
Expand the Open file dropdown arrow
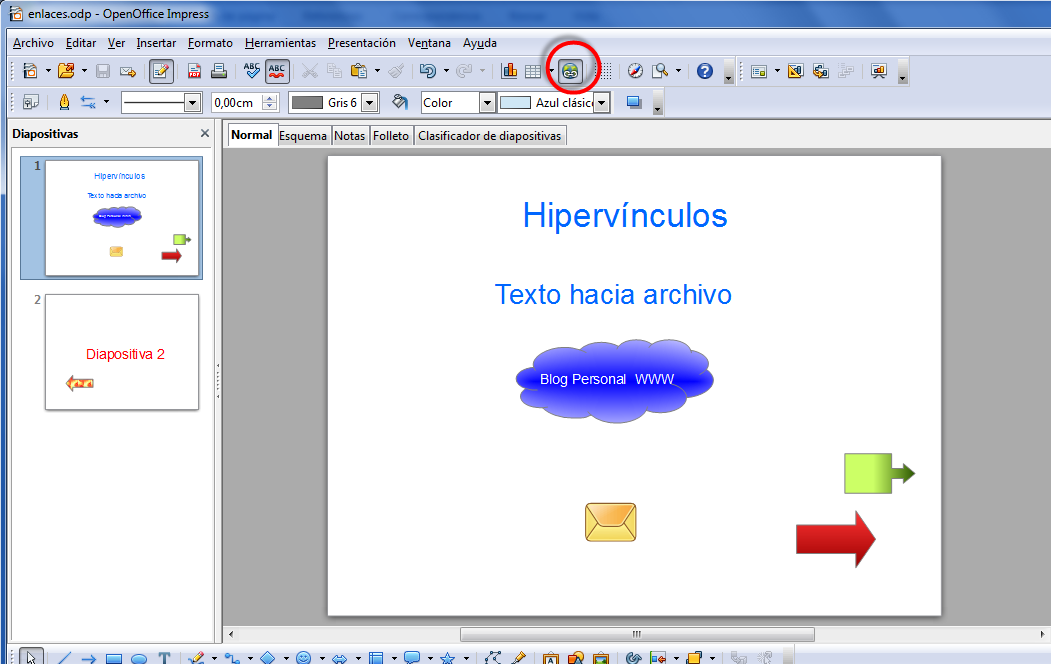(x=84, y=71)
